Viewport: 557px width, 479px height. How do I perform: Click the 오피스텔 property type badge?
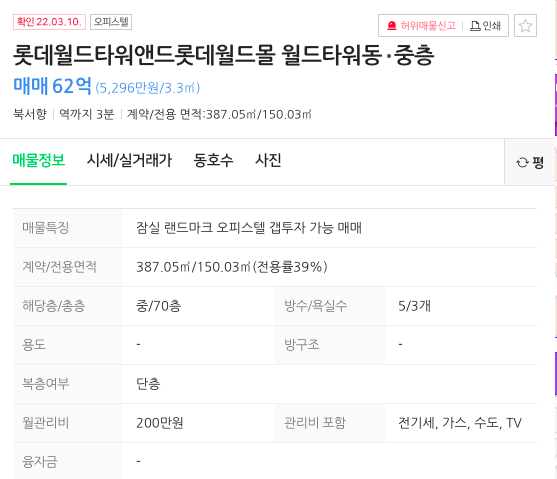111,22
